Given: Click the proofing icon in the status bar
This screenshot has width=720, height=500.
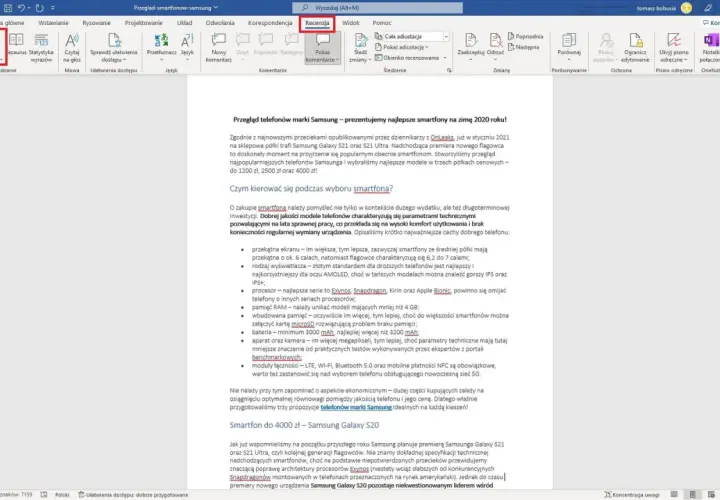Looking at the screenshot, I should pyautogui.click(x=44, y=494).
